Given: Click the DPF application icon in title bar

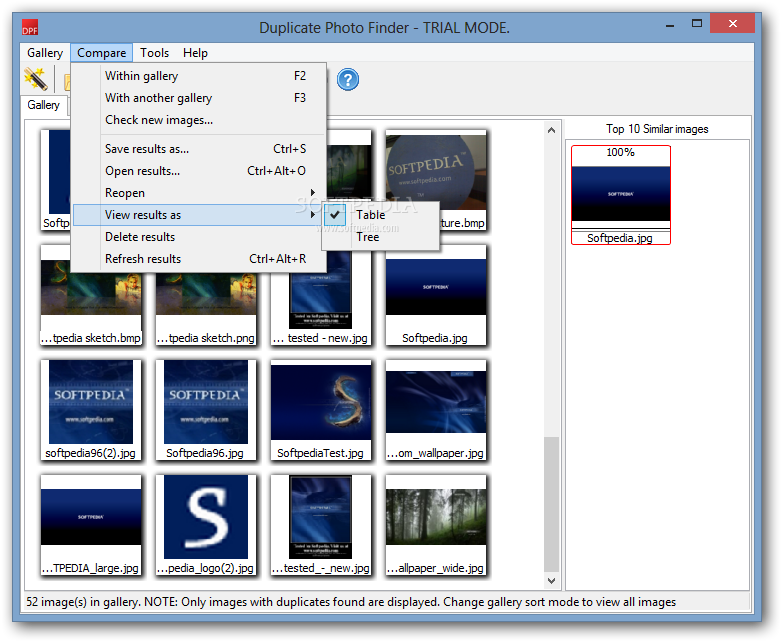Looking at the screenshot, I should click(30, 27).
